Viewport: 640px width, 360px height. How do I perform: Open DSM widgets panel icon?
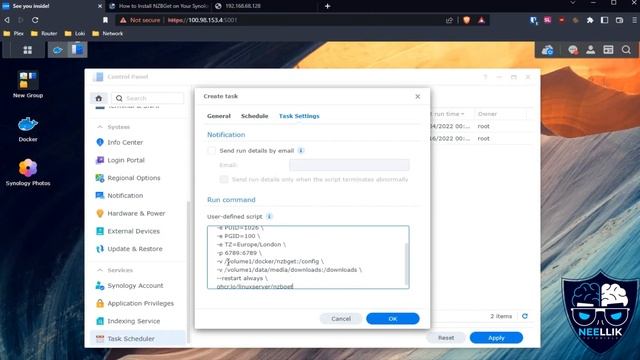tap(608, 50)
